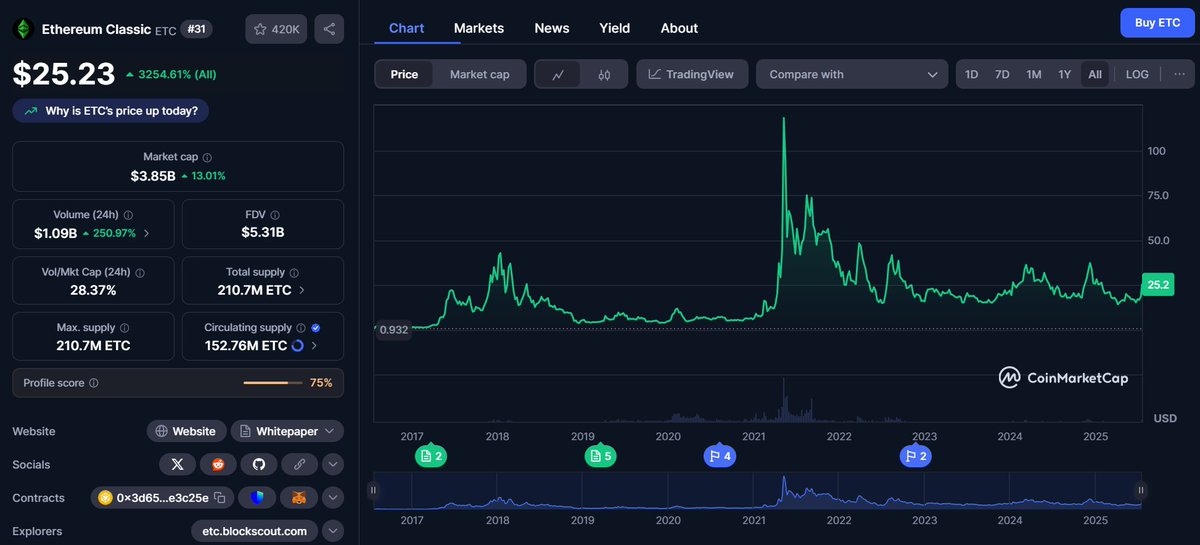Set chart range to 1Y
This screenshot has width=1200, height=545.
point(1065,74)
